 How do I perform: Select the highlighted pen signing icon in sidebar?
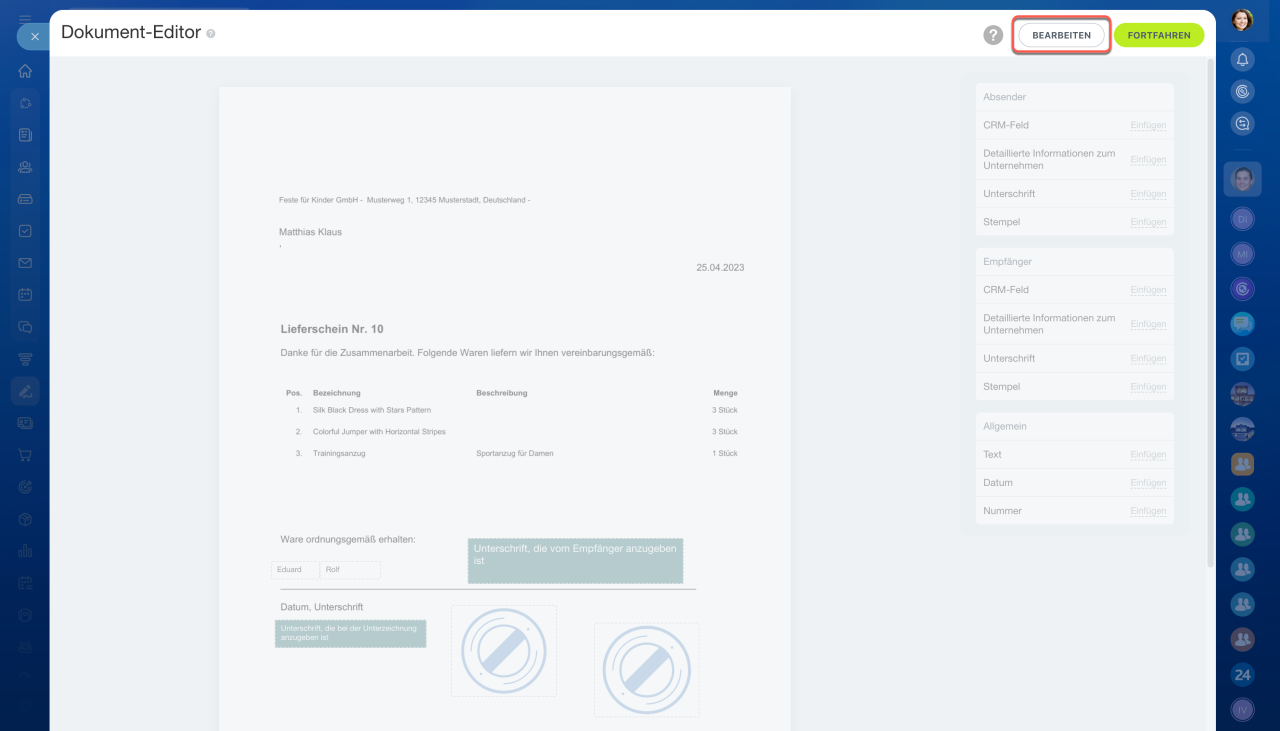click(x=25, y=391)
